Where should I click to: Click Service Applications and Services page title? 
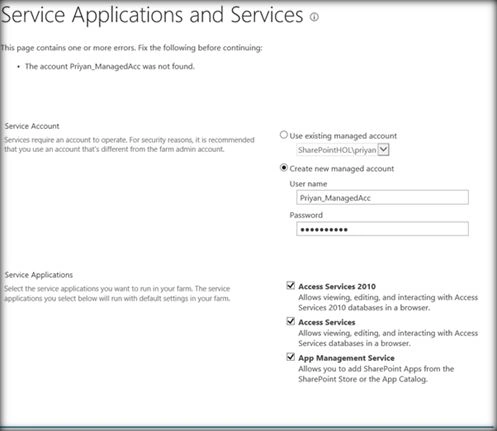click(x=152, y=15)
